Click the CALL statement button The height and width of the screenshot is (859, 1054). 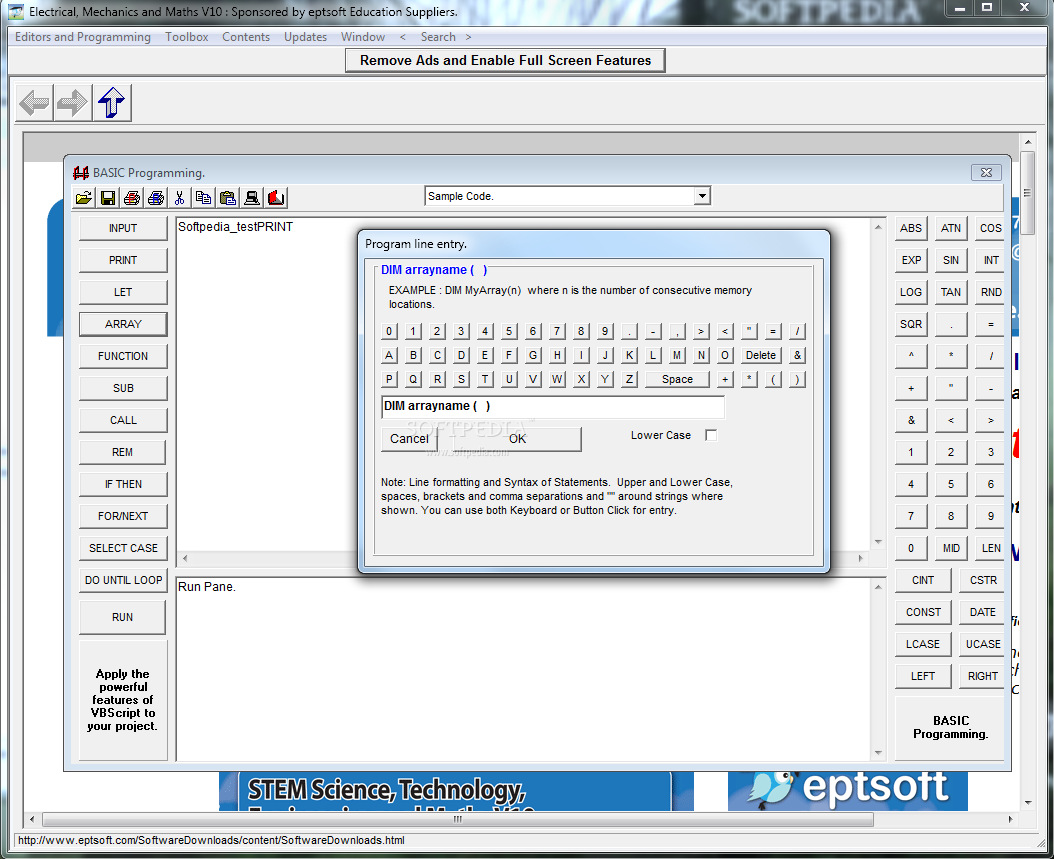123,420
